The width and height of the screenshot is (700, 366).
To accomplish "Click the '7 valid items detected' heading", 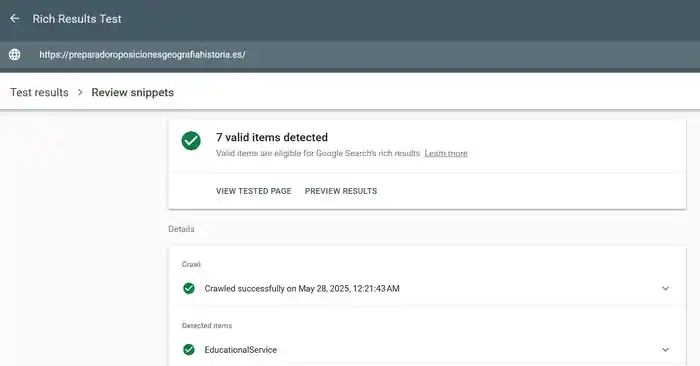I will [272, 137].
